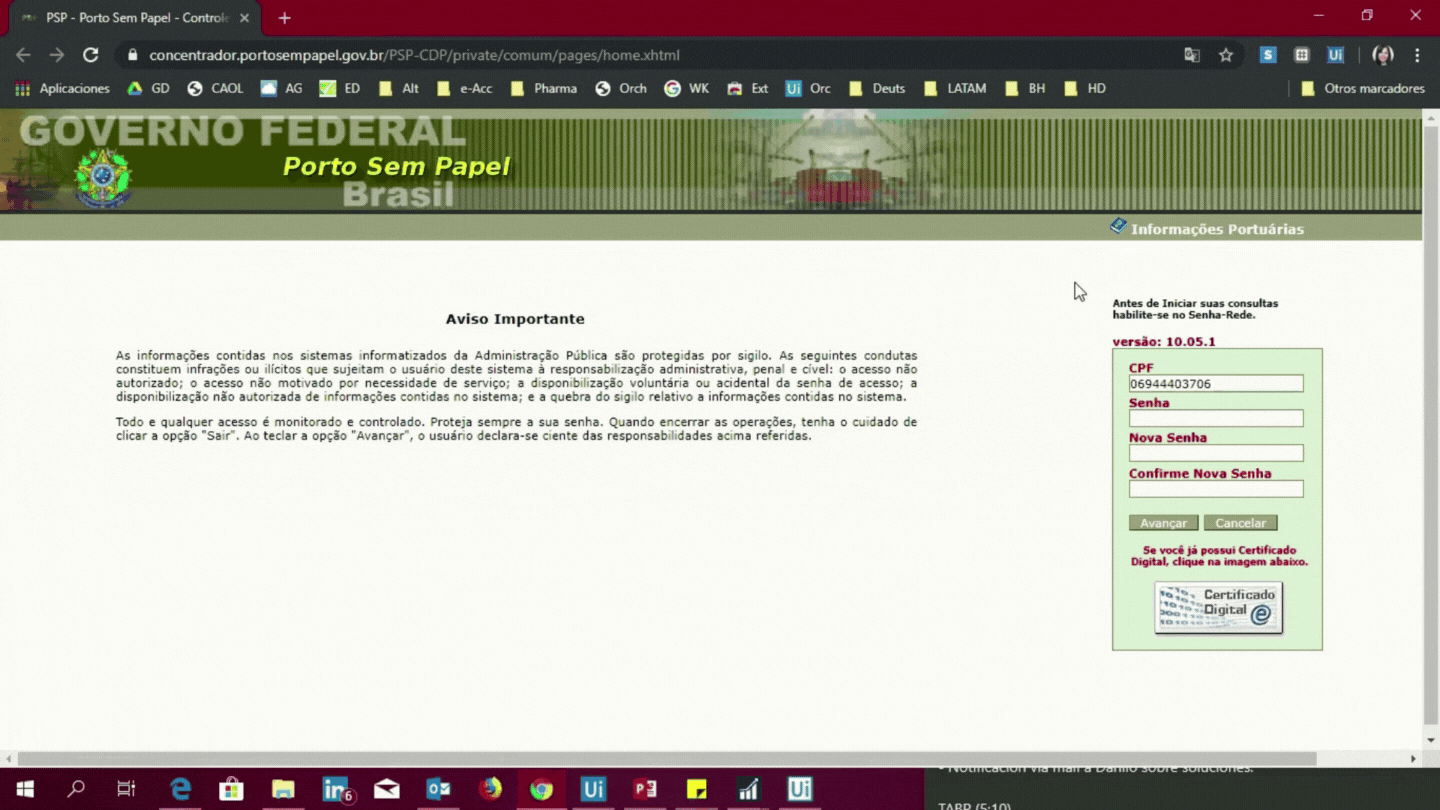Viewport: 1440px width, 810px height.
Task: Close the PSP - Porto Sem Papel tab
Action: [244, 18]
